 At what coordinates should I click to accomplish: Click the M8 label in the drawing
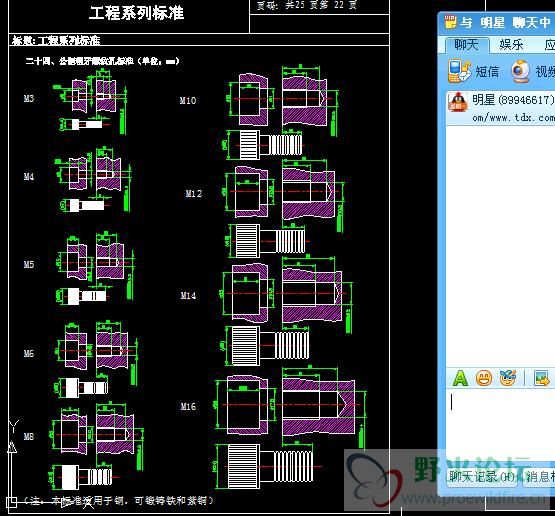click(x=29, y=436)
